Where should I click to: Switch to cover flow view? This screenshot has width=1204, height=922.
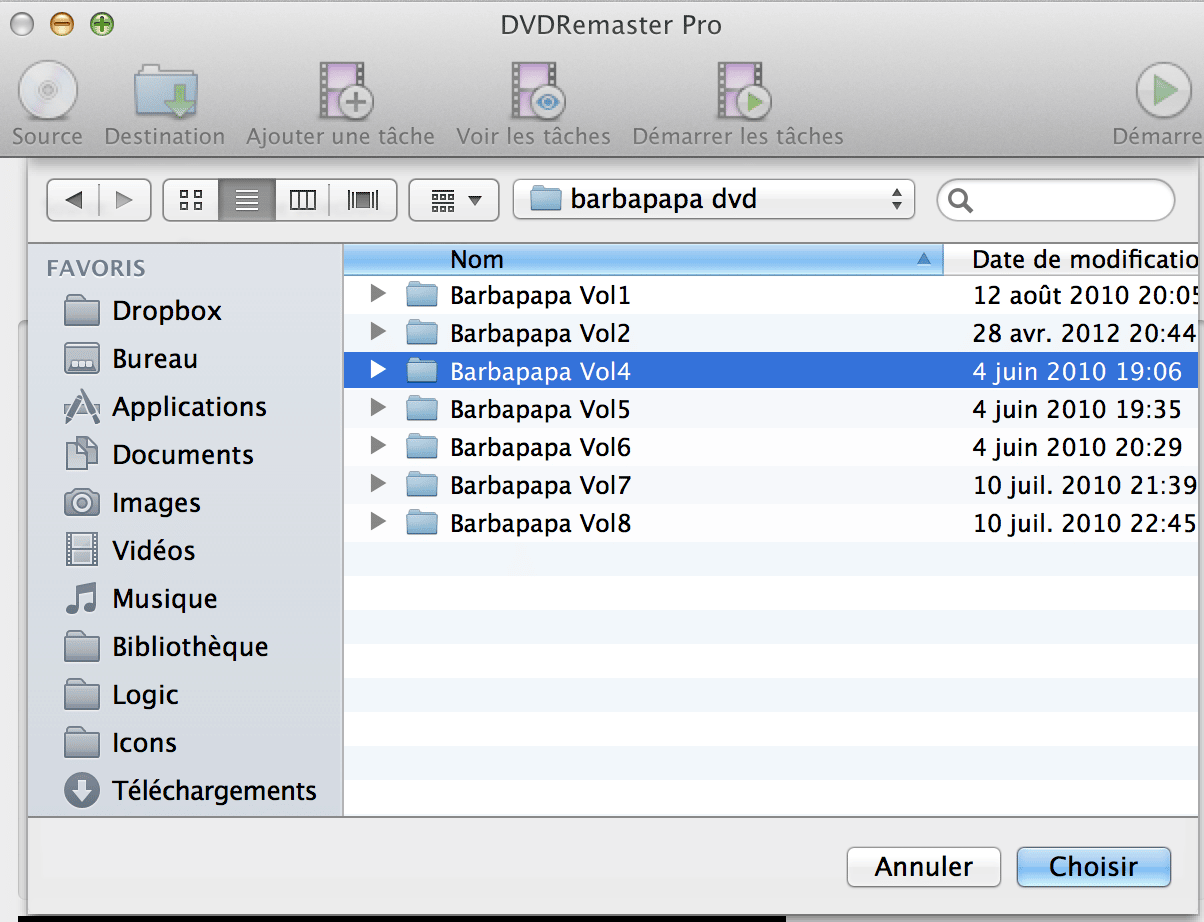362,199
